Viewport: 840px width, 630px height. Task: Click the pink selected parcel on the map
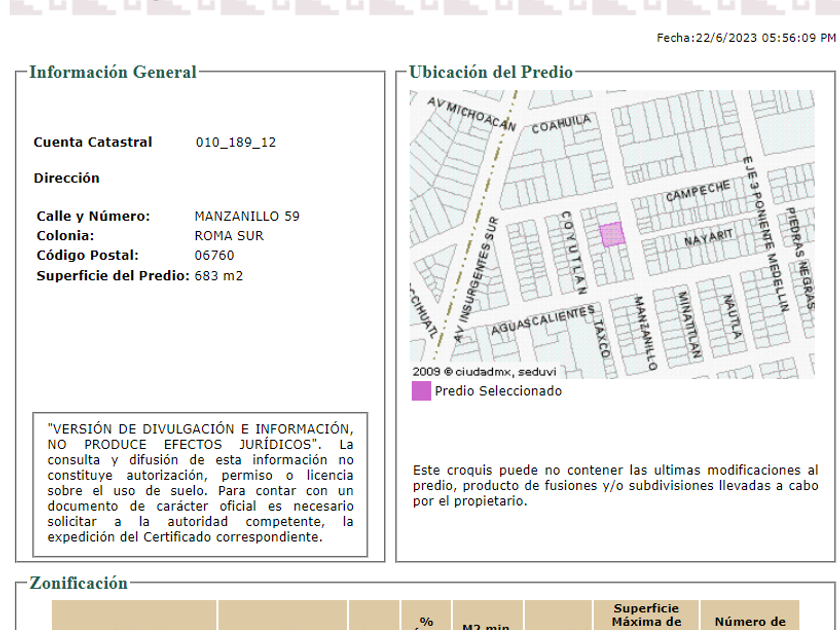pos(611,234)
